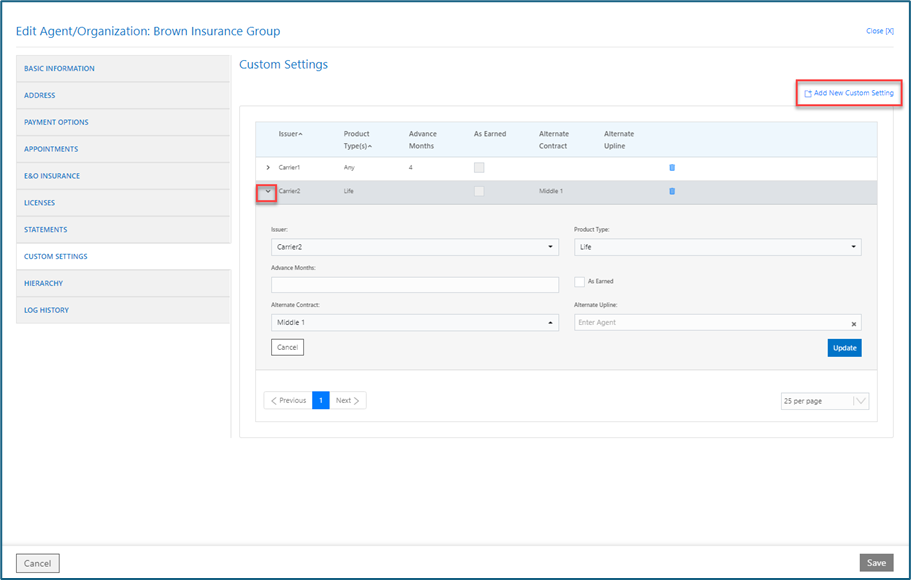
Task: Delete the Carrier1 custom setting row
Action: tap(672, 167)
